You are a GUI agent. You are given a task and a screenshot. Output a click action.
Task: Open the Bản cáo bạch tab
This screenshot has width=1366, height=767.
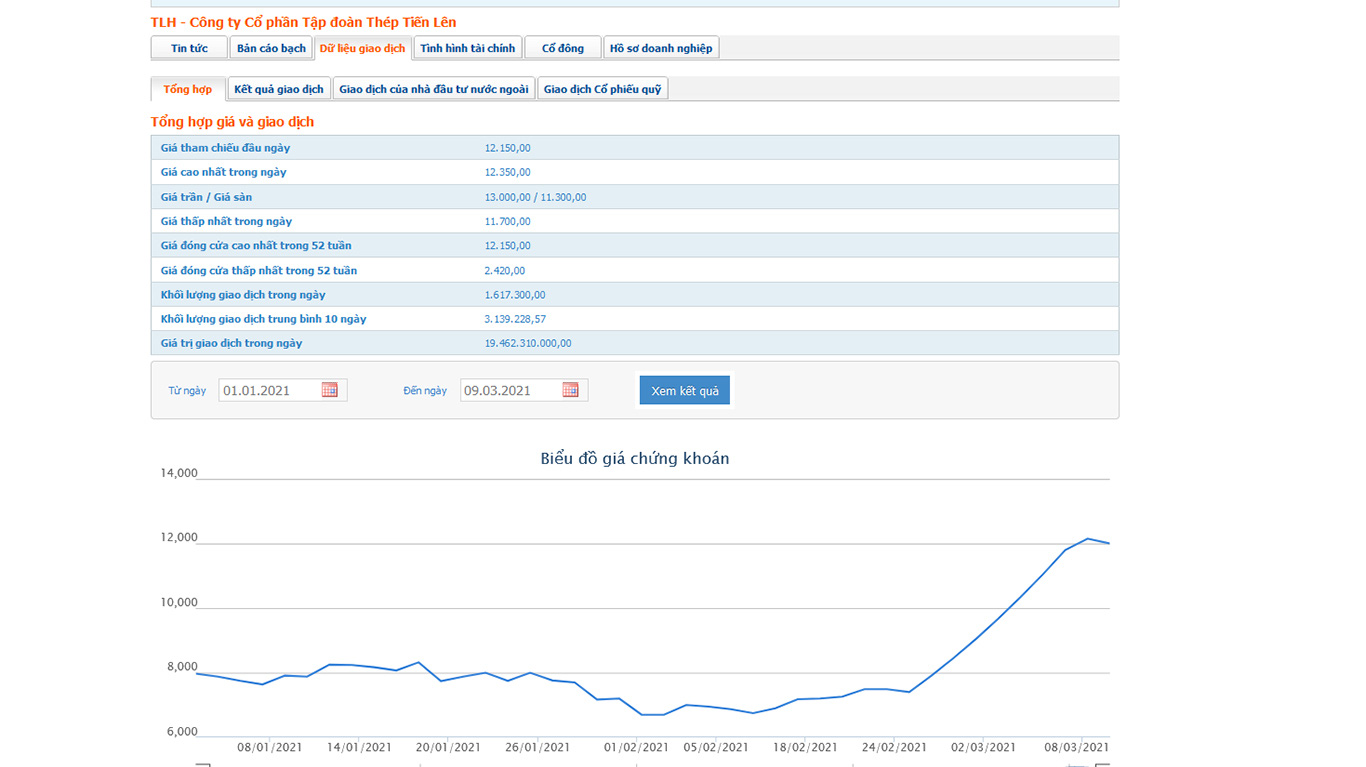pos(271,48)
